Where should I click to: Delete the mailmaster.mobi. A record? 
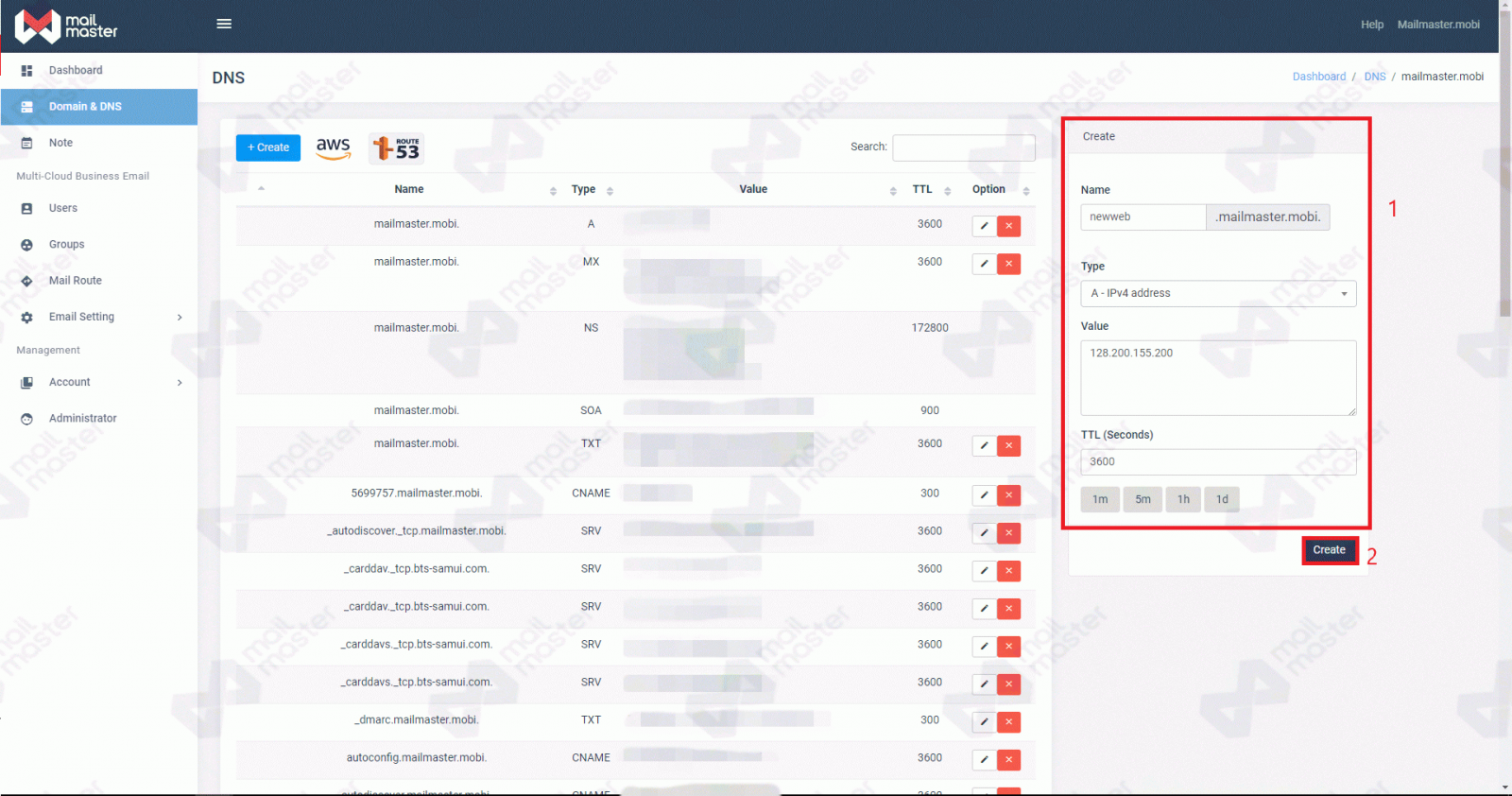point(1009,226)
